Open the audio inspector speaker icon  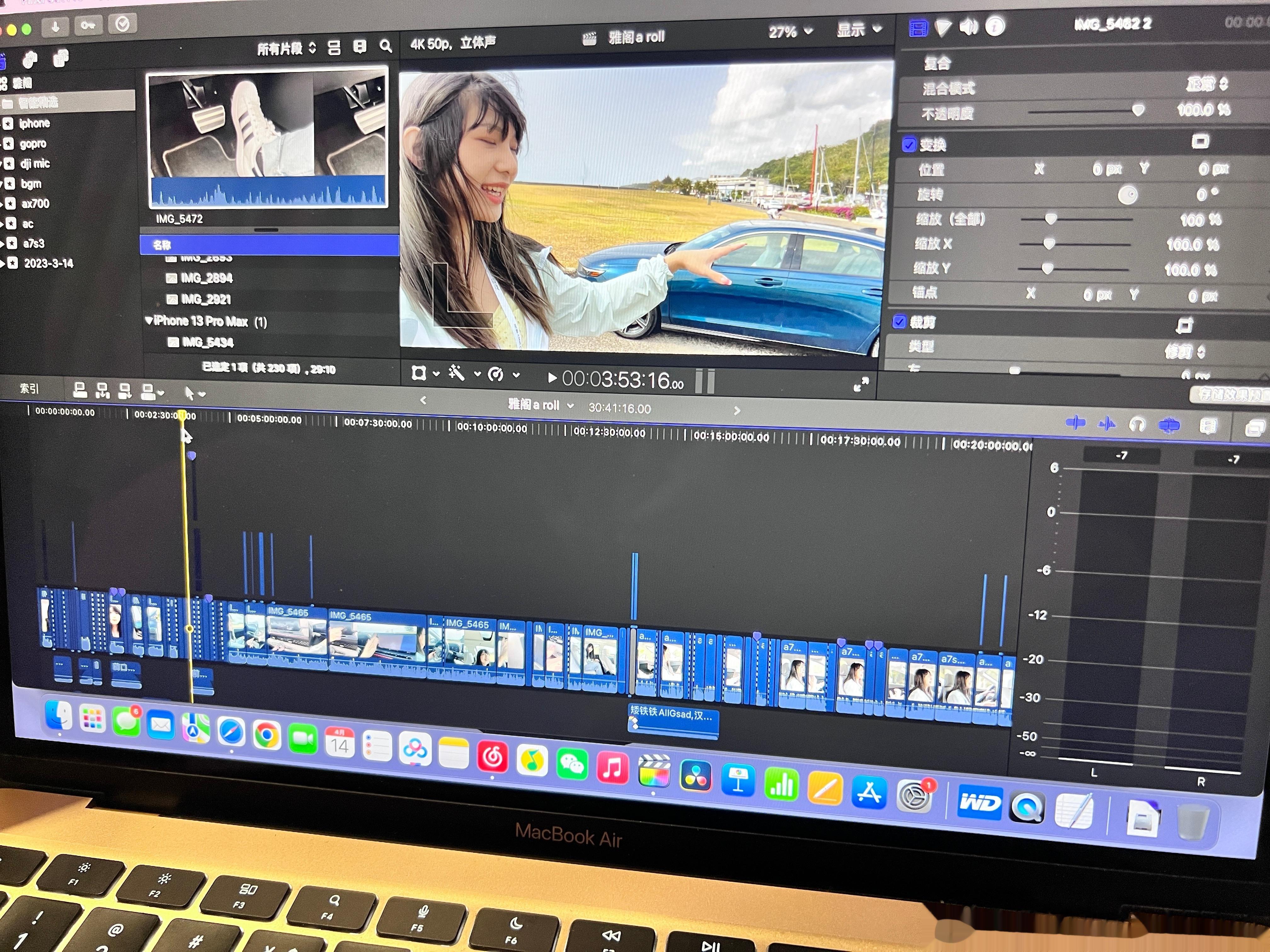[969, 26]
